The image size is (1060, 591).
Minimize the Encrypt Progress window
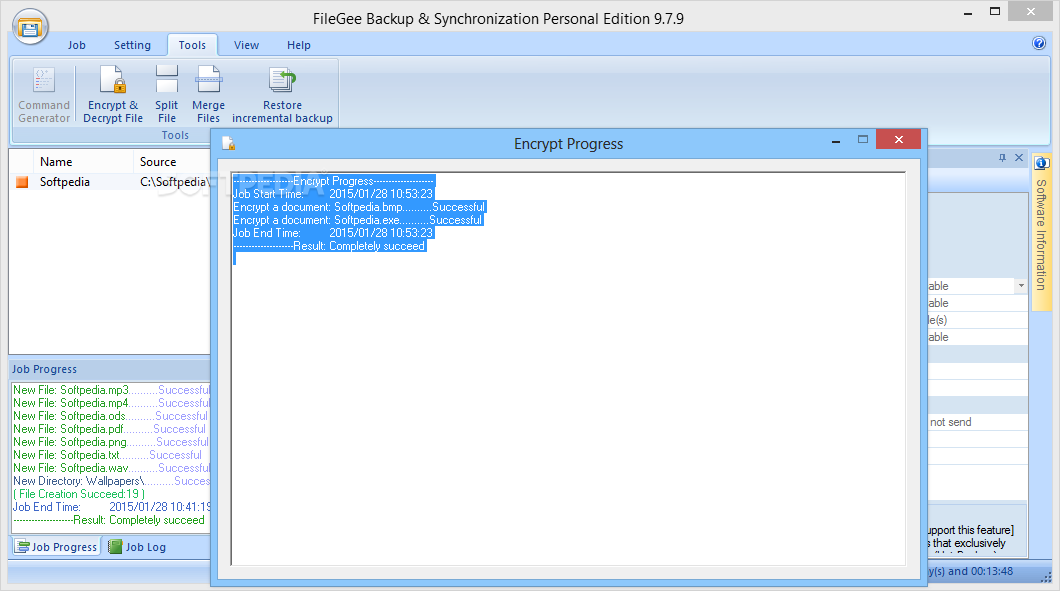pos(836,141)
